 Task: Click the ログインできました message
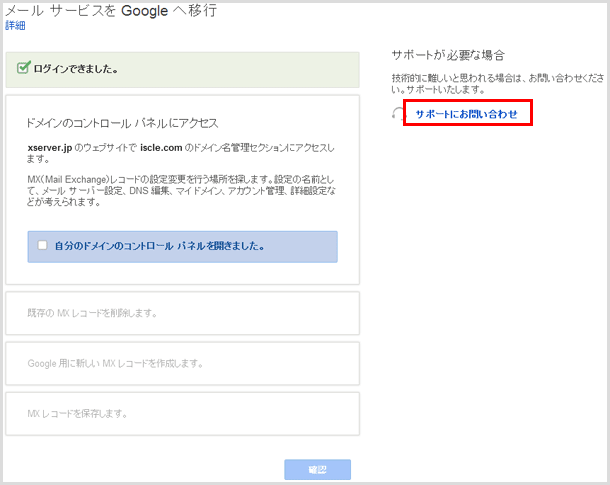[x=75, y=69]
